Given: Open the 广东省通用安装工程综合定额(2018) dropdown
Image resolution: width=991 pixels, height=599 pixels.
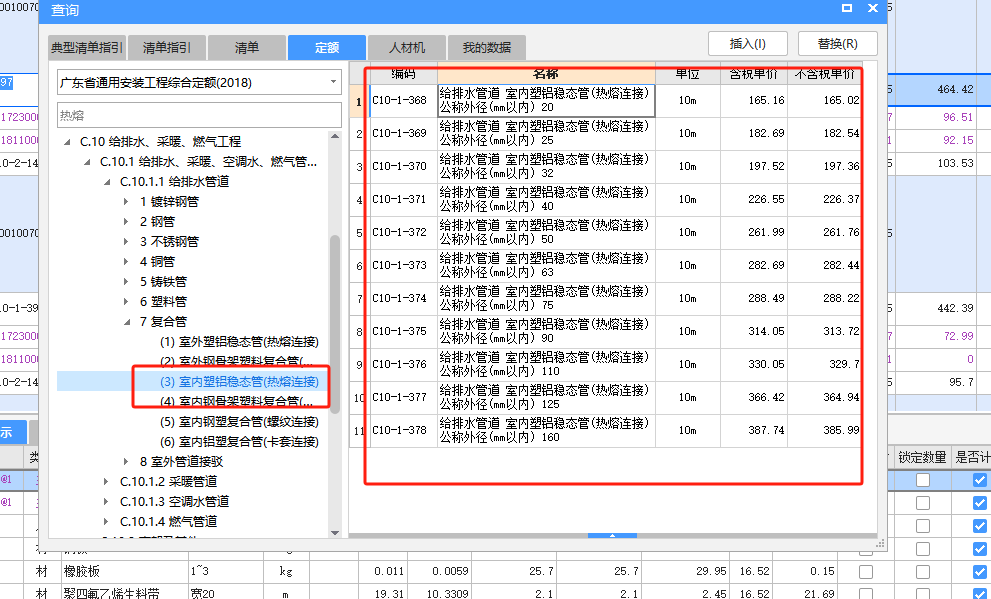Looking at the screenshot, I should [199, 82].
